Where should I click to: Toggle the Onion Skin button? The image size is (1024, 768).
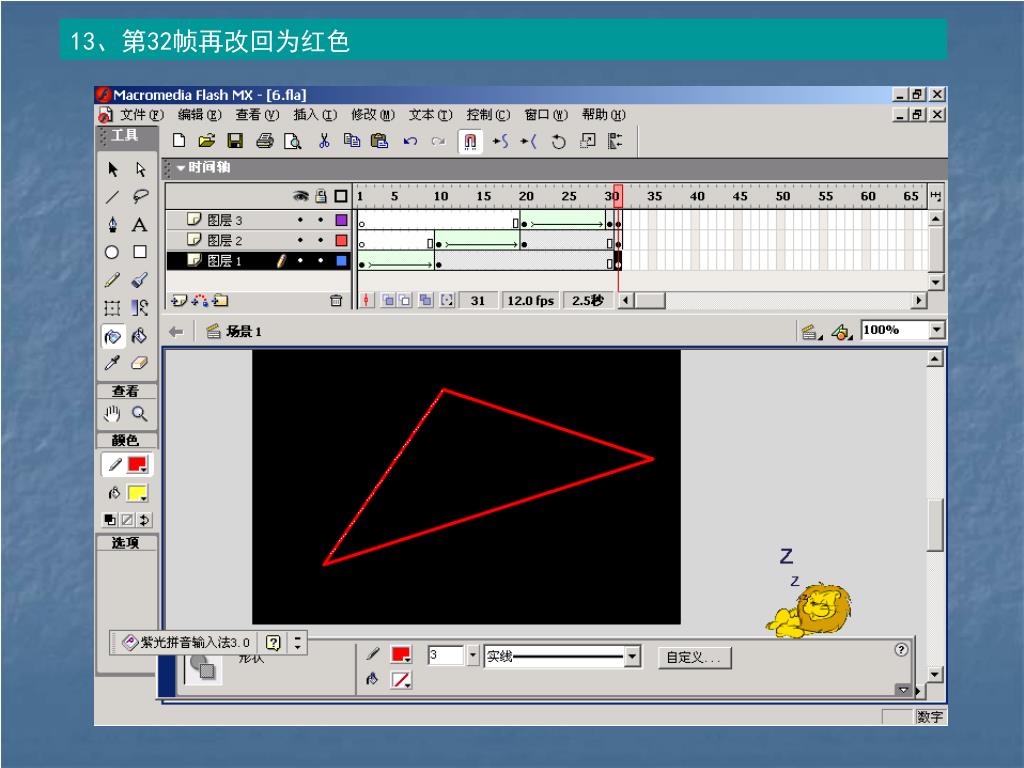click(x=388, y=300)
